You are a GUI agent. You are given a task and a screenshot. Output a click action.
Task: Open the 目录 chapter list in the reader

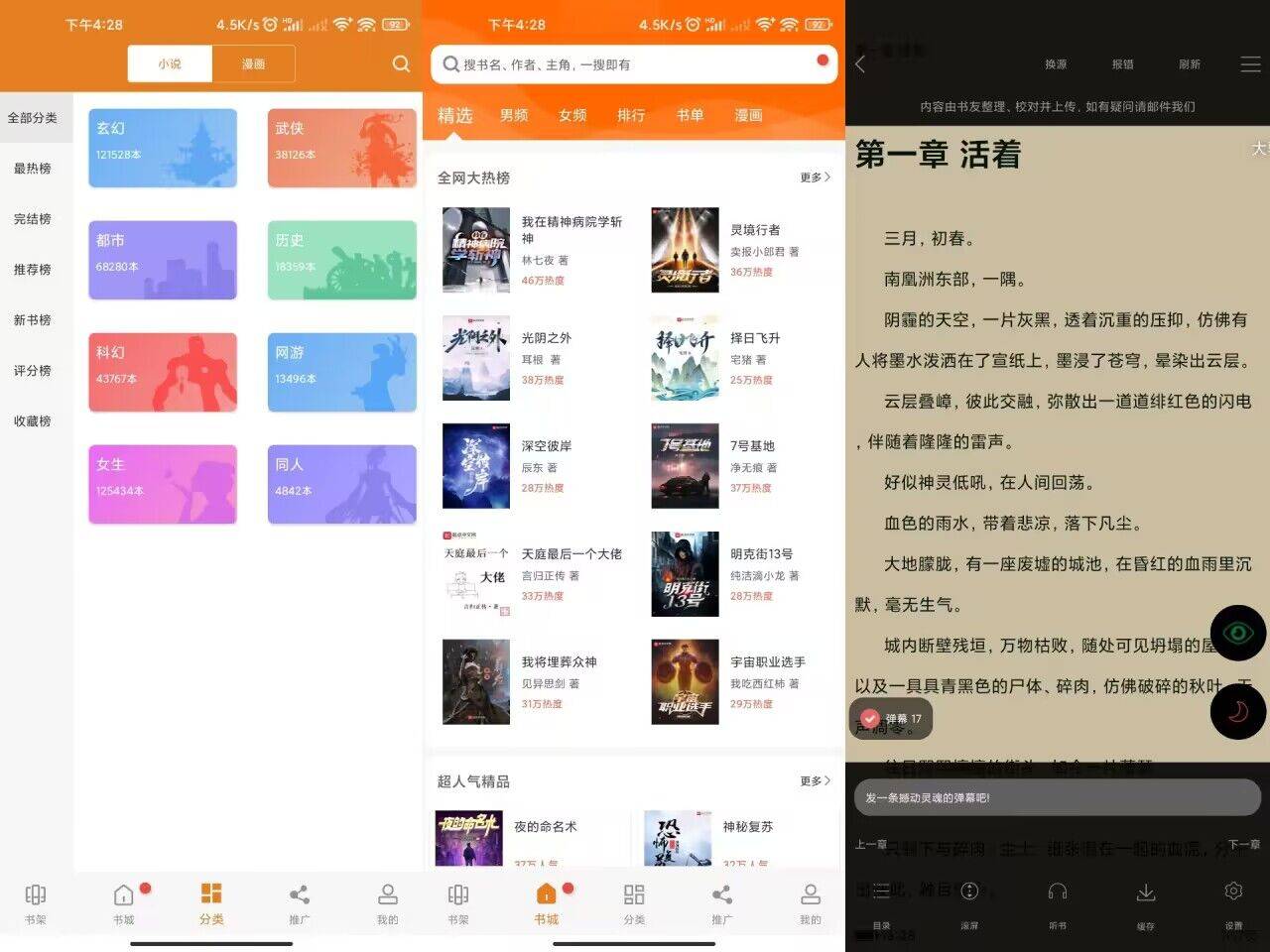click(x=881, y=902)
